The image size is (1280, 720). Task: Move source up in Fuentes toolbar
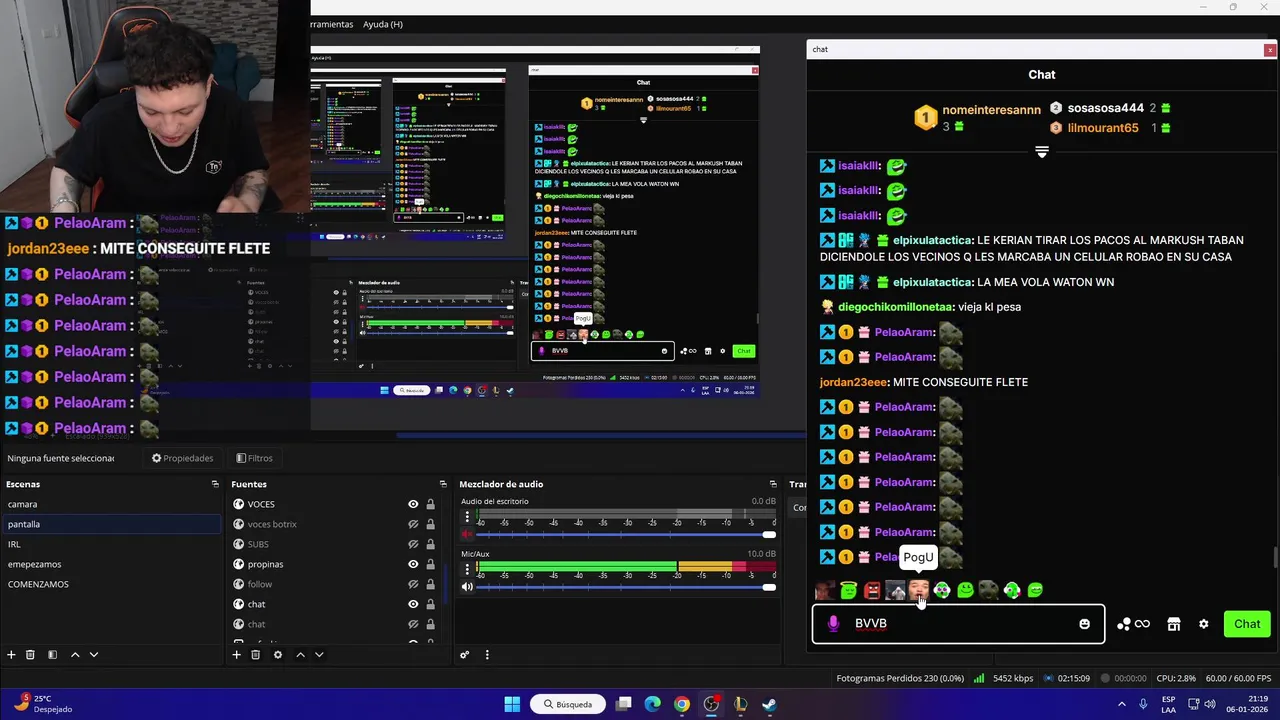tap(300, 654)
